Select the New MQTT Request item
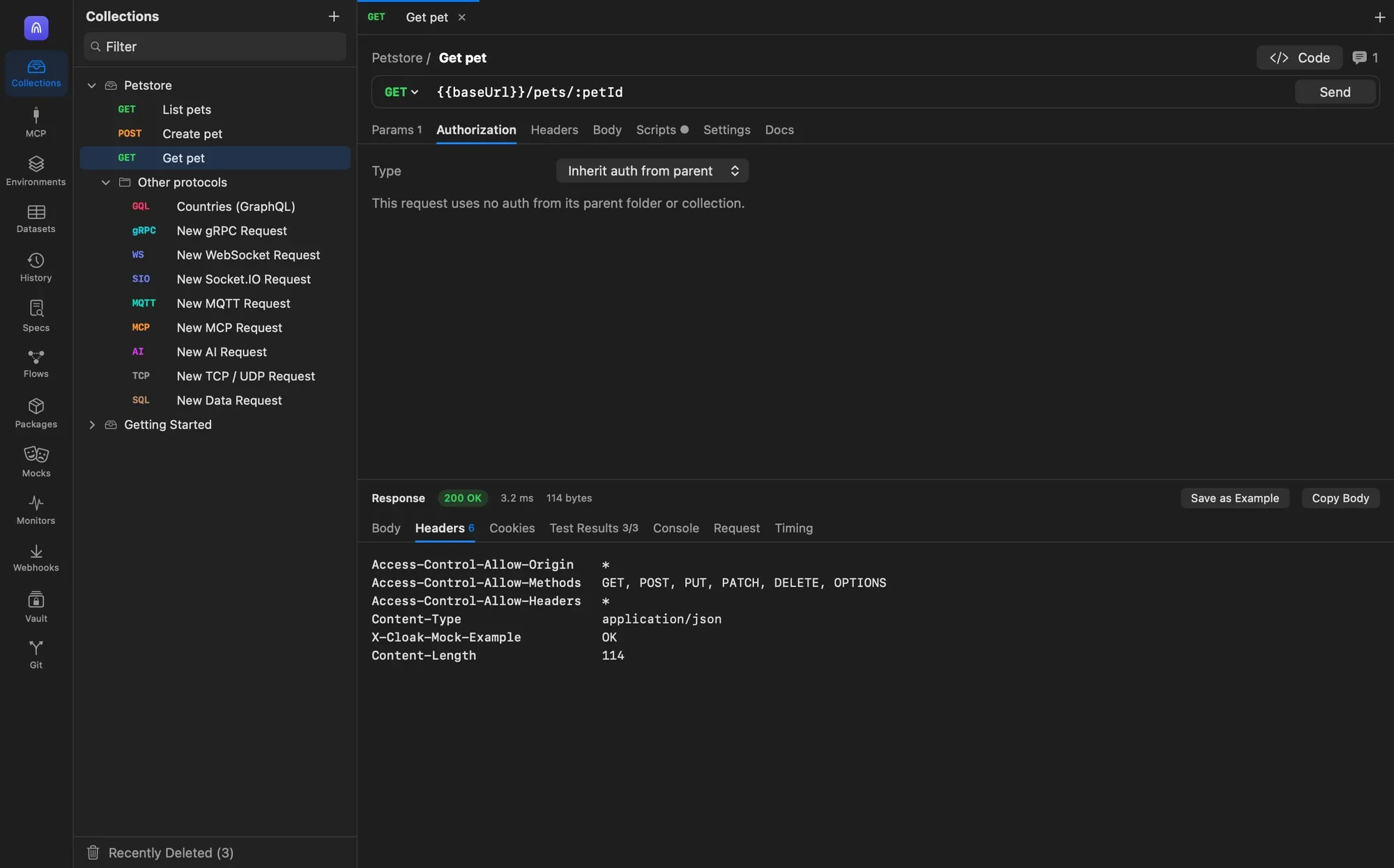This screenshot has height=868, width=1394. pyautogui.click(x=215, y=303)
